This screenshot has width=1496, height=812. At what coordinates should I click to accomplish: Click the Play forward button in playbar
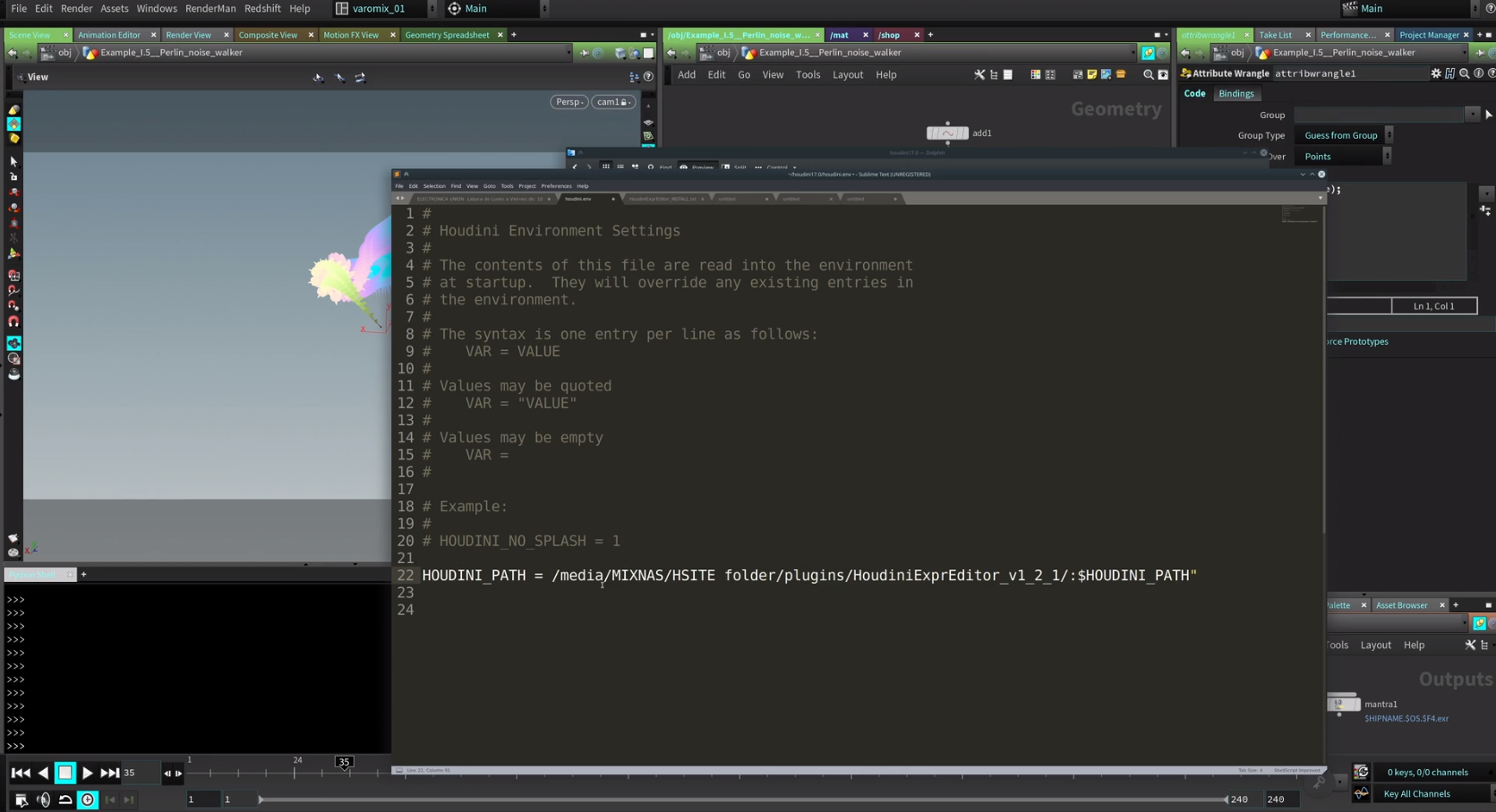(88, 773)
